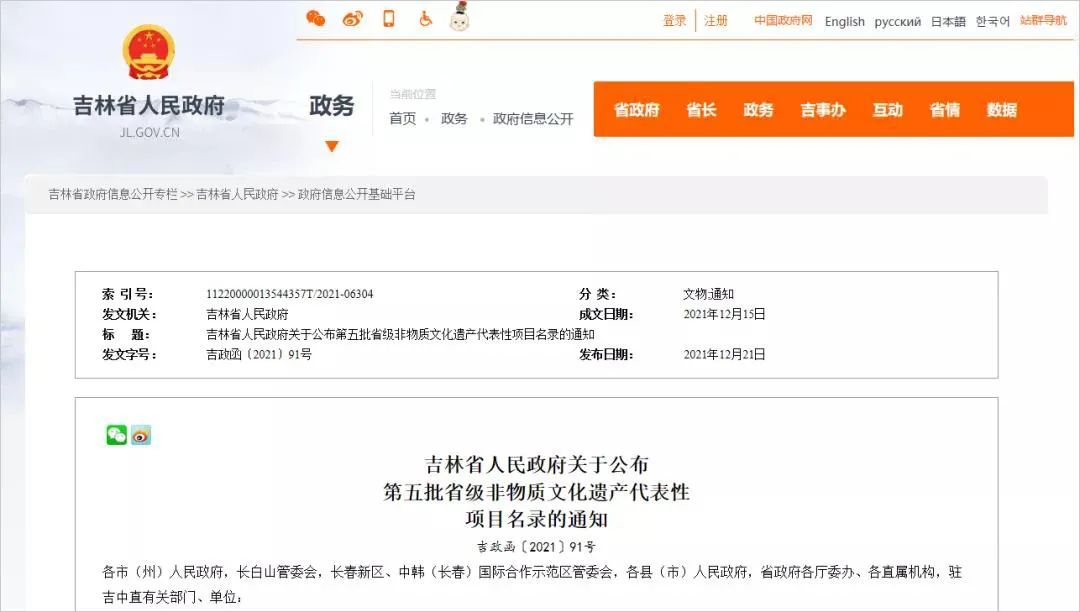
Task: Click 政府信息公开基础平台 breadcrumb link
Action: (x=357, y=195)
